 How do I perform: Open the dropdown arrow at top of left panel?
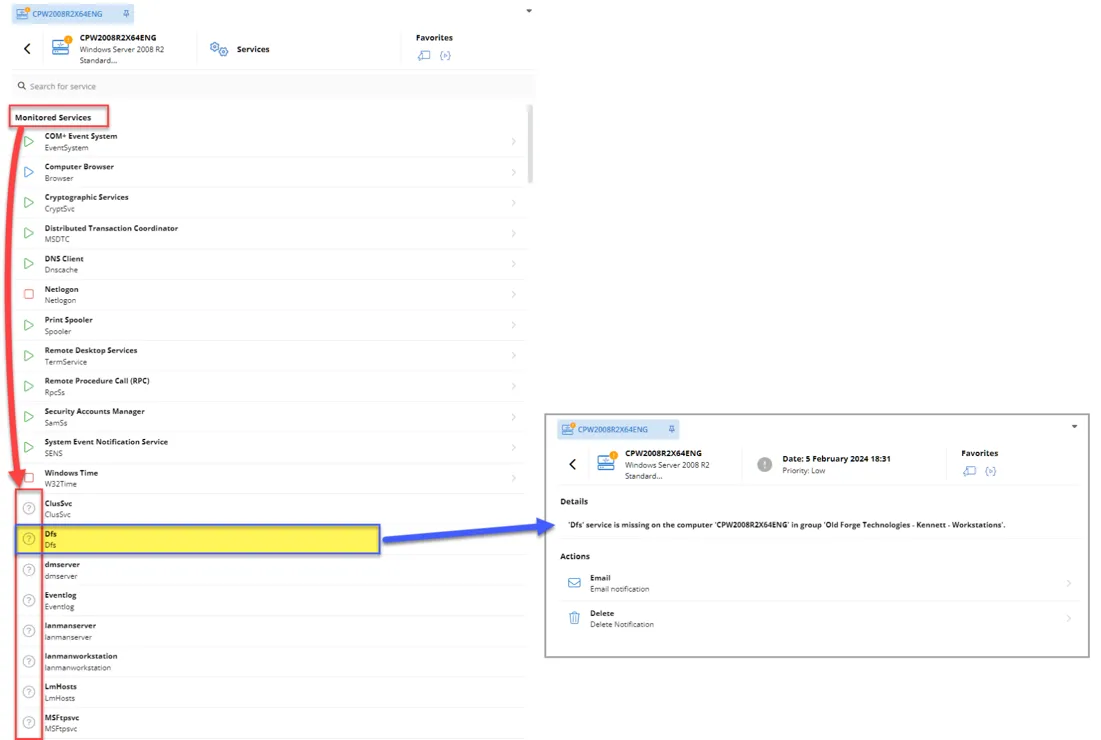click(x=529, y=12)
